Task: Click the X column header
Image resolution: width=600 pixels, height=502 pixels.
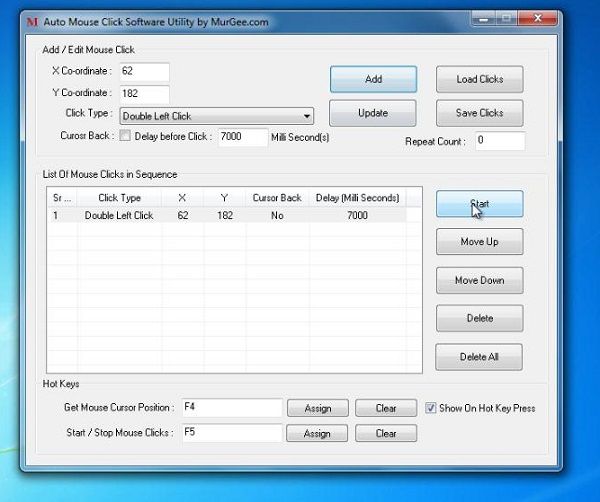Action: pyautogui.click(x=182, y=198)
